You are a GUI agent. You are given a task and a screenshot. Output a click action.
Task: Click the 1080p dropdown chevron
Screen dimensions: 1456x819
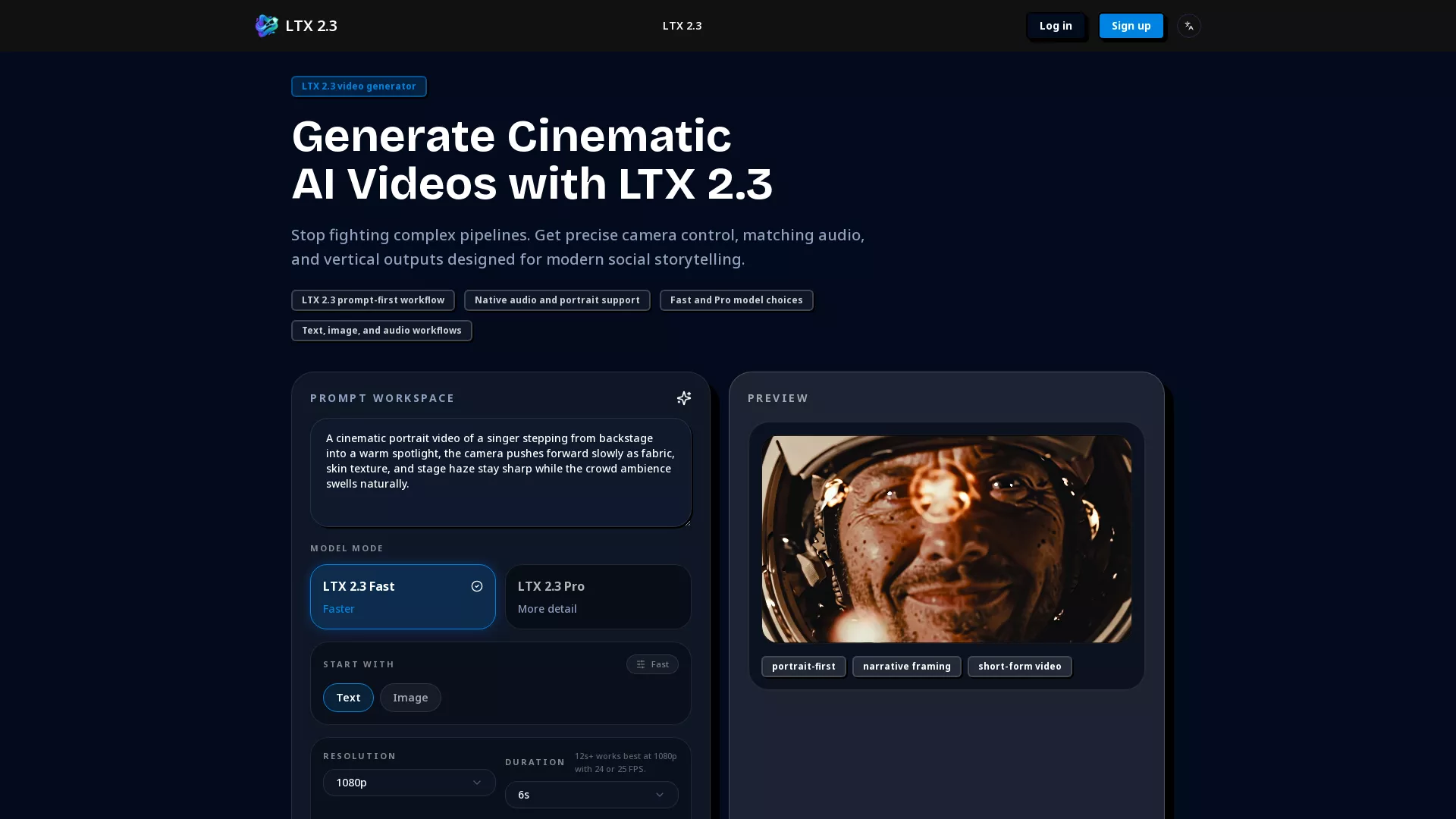(x=478, y=783)
